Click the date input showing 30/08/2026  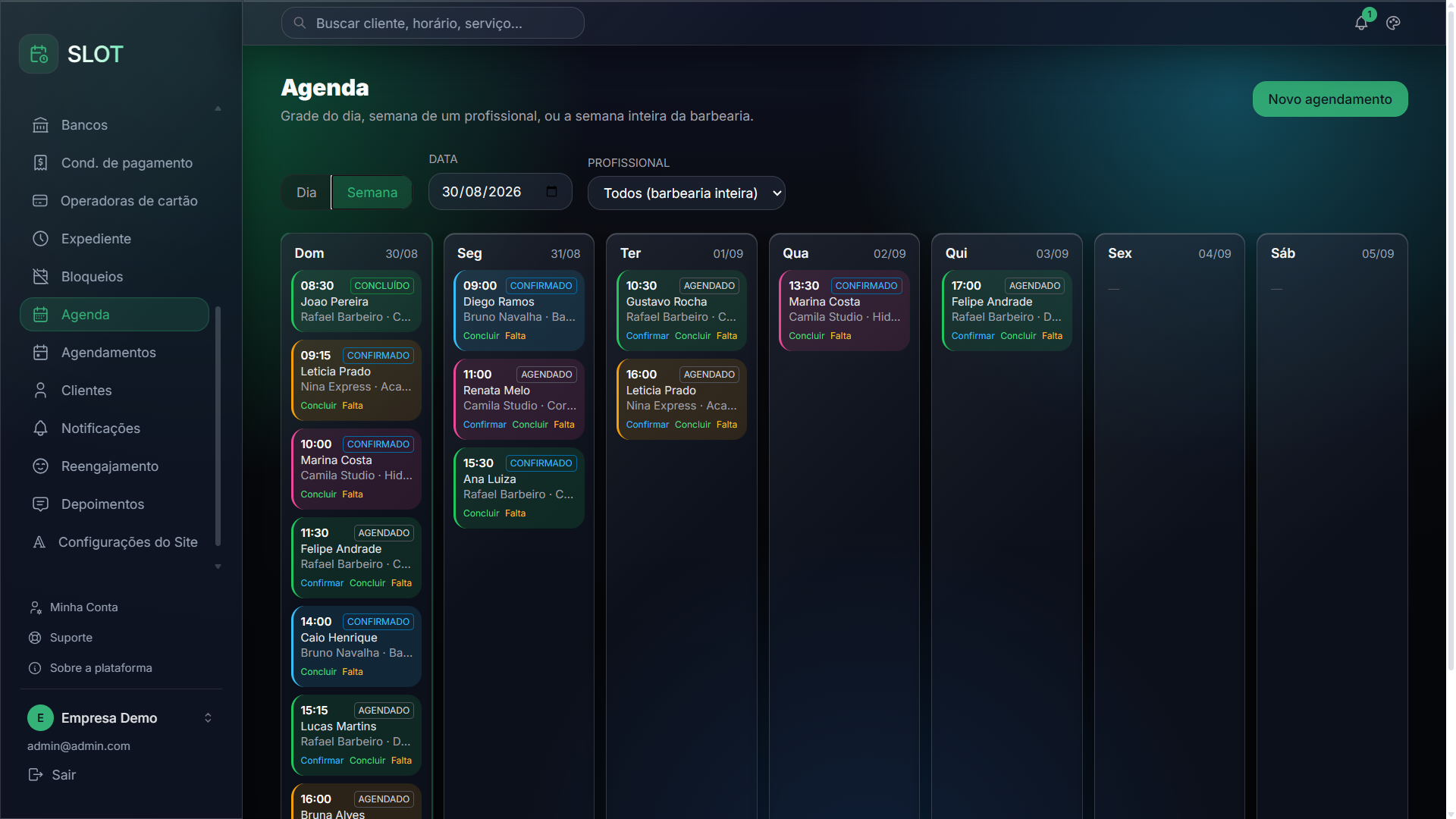(500, 192)
